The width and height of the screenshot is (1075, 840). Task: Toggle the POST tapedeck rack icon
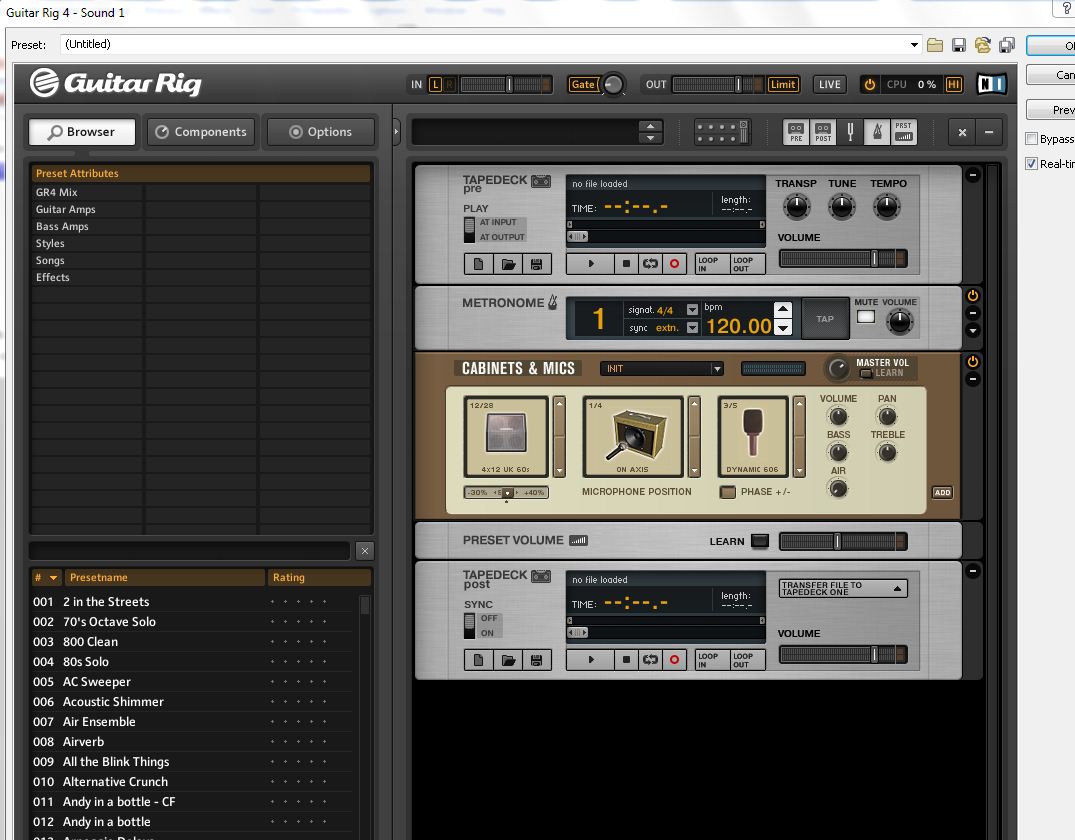point(823,132)
